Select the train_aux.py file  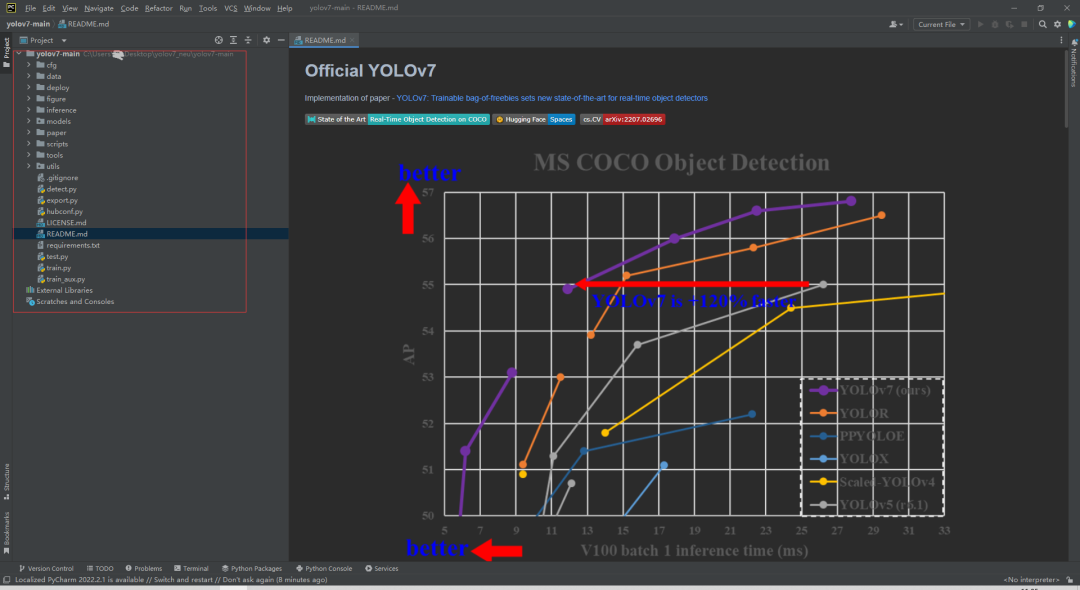(x=65, y=279)
